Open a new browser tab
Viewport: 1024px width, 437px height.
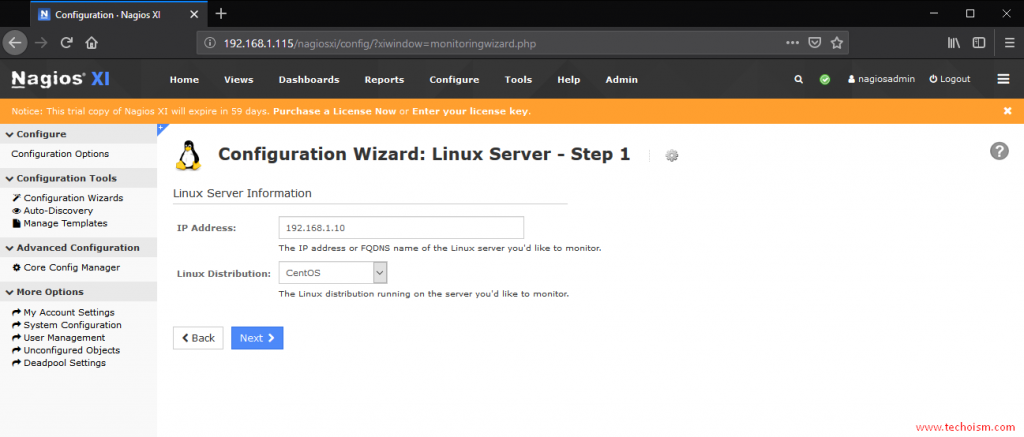[221, 13]
